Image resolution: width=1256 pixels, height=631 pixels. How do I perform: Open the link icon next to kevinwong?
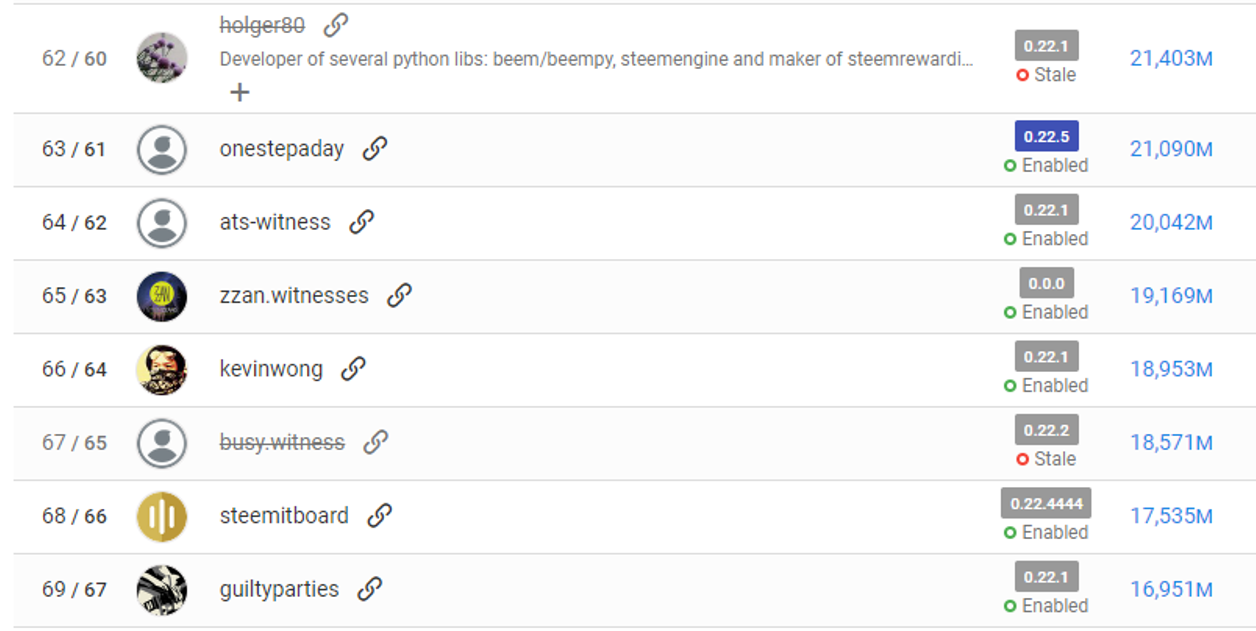(x=353, y=369)
